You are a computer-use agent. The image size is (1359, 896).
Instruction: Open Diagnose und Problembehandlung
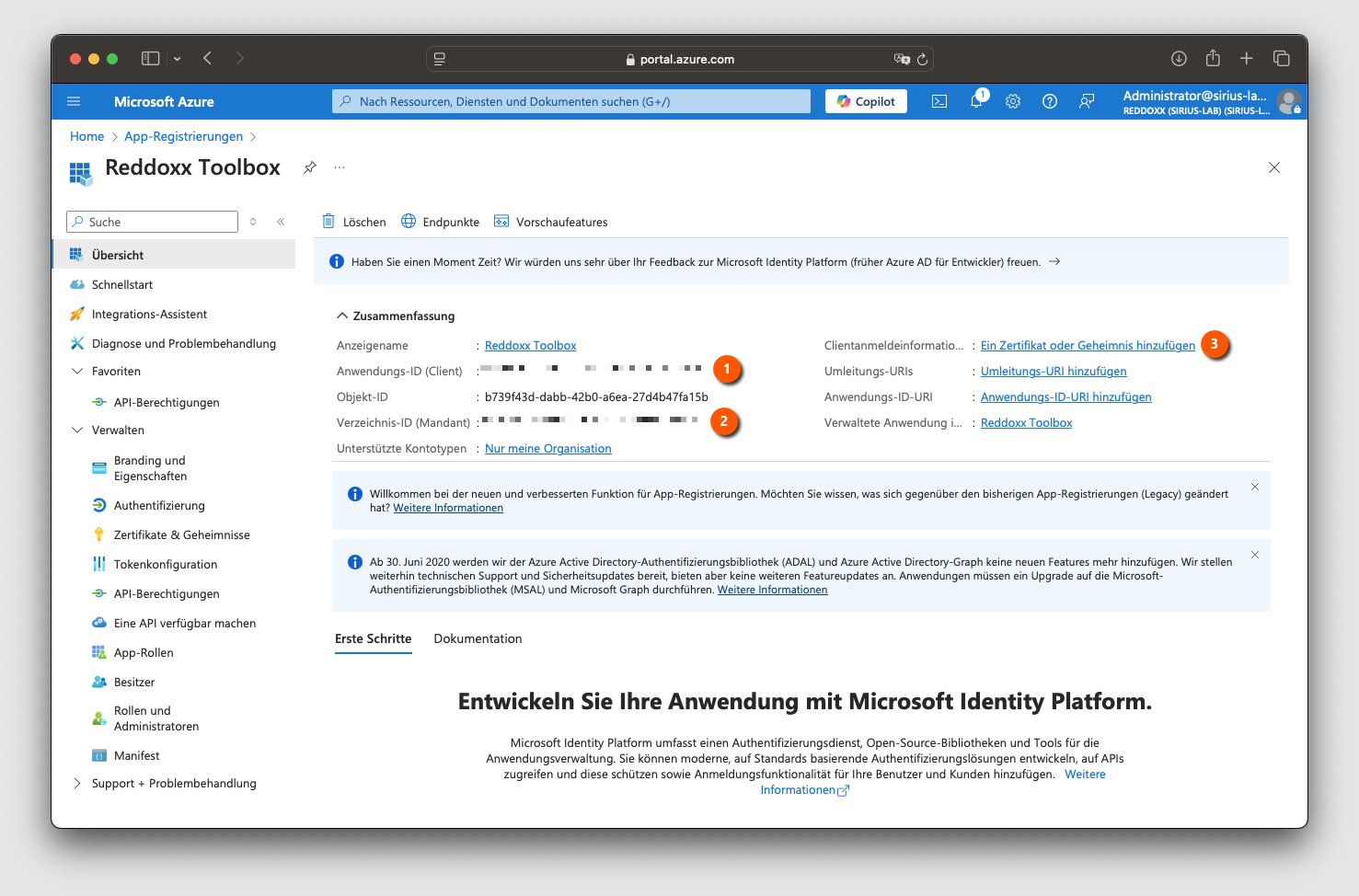(x=174, y=343)
